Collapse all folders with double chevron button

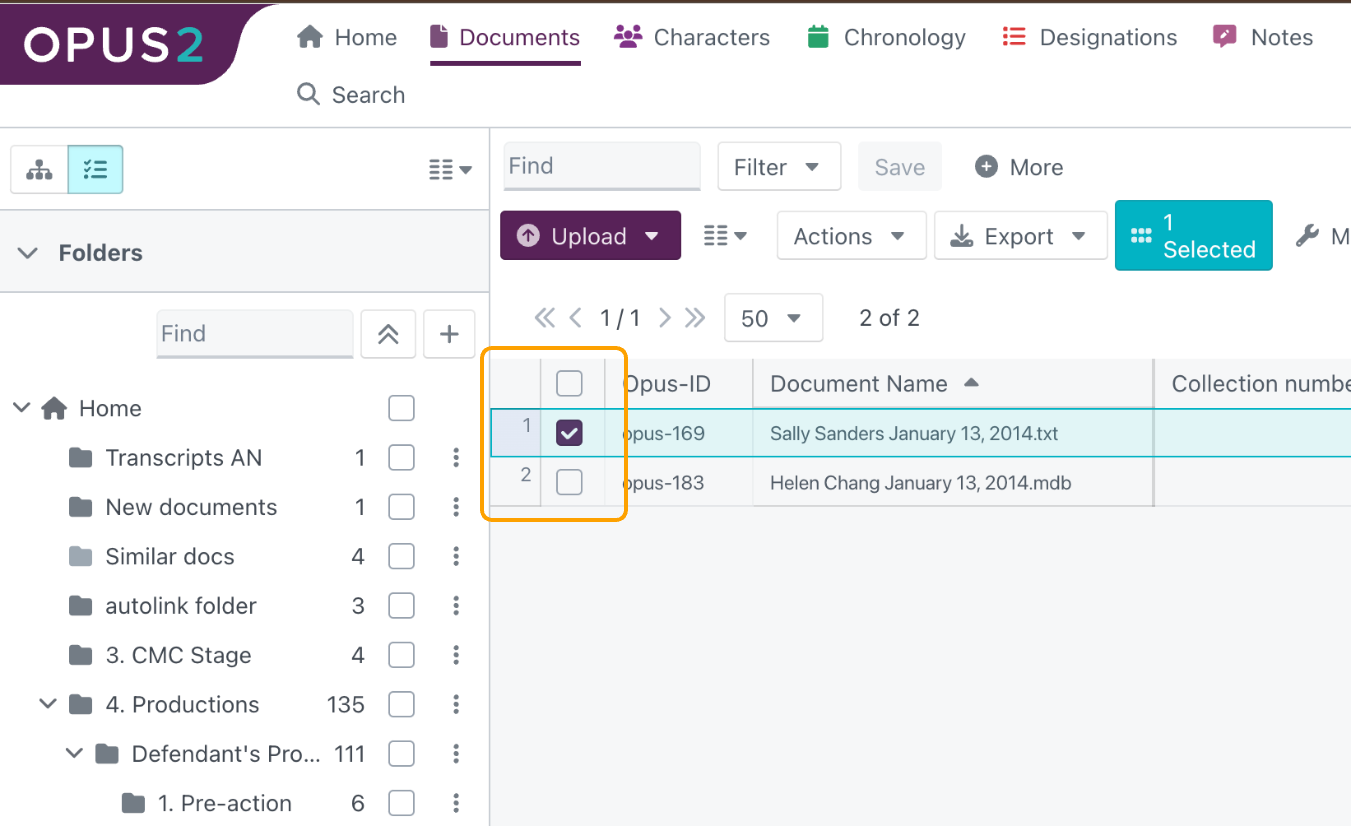point(388,334)
